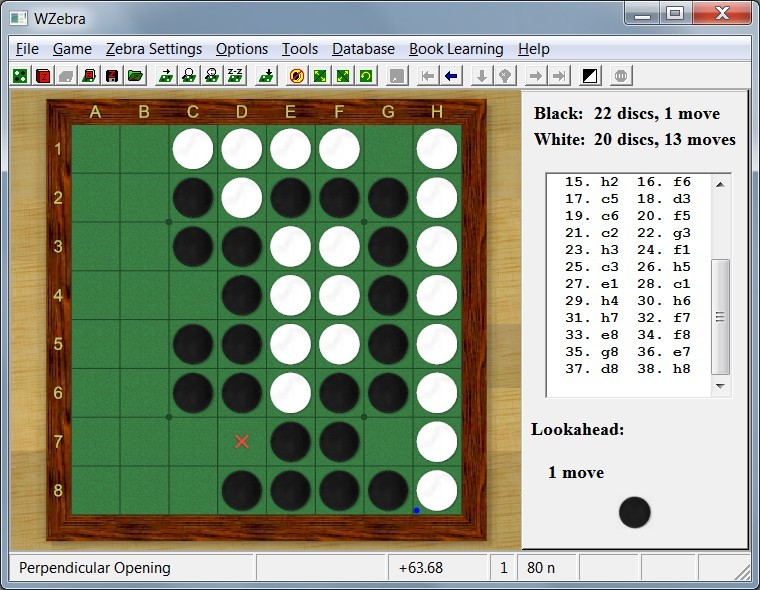Click the move list scroll up arrow
The width and height of the screenshot is (760, 590).
[720, 184]
